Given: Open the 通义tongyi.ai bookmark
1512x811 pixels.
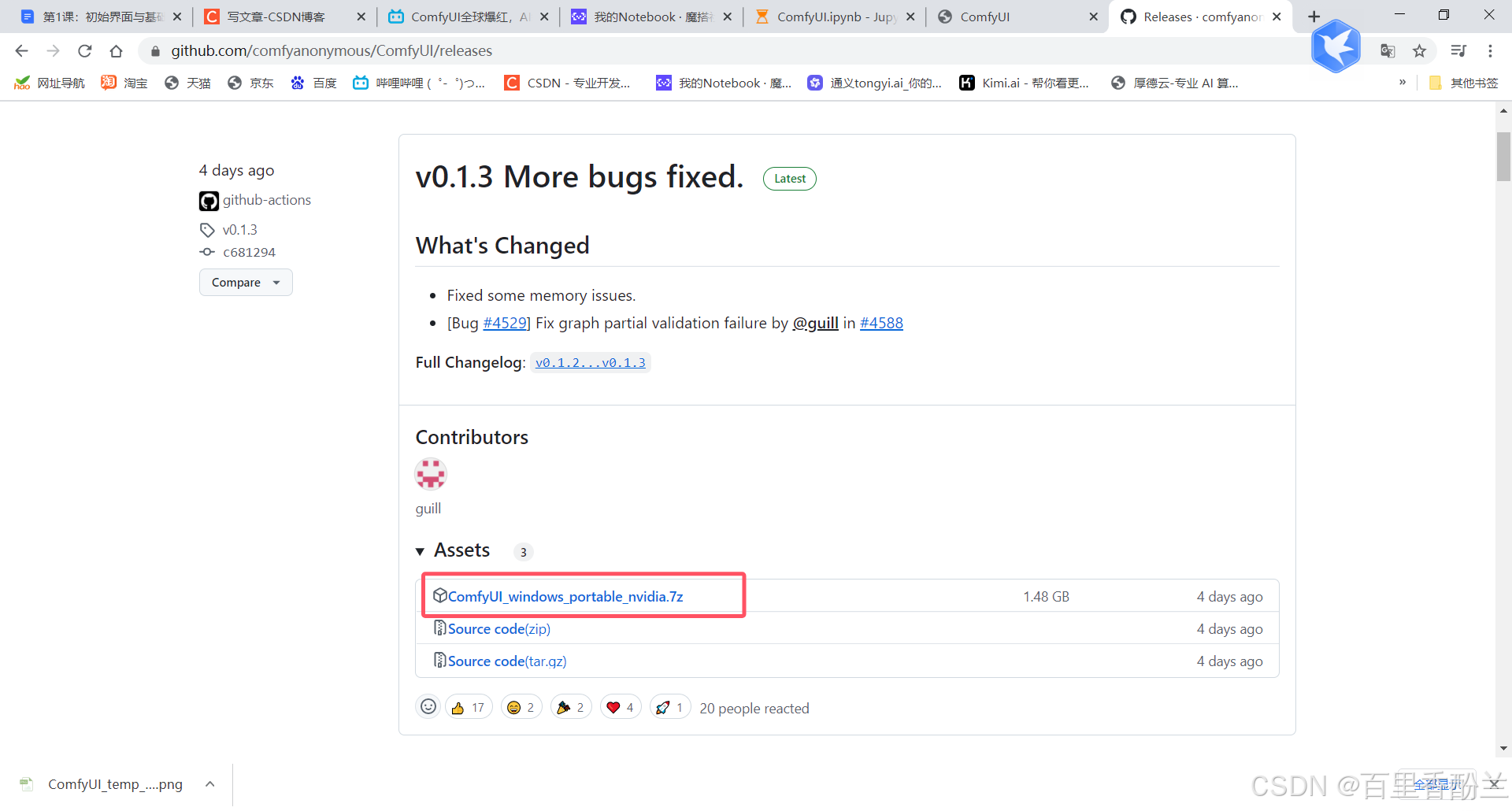Looking at the screenshot, I should (875, 83).
